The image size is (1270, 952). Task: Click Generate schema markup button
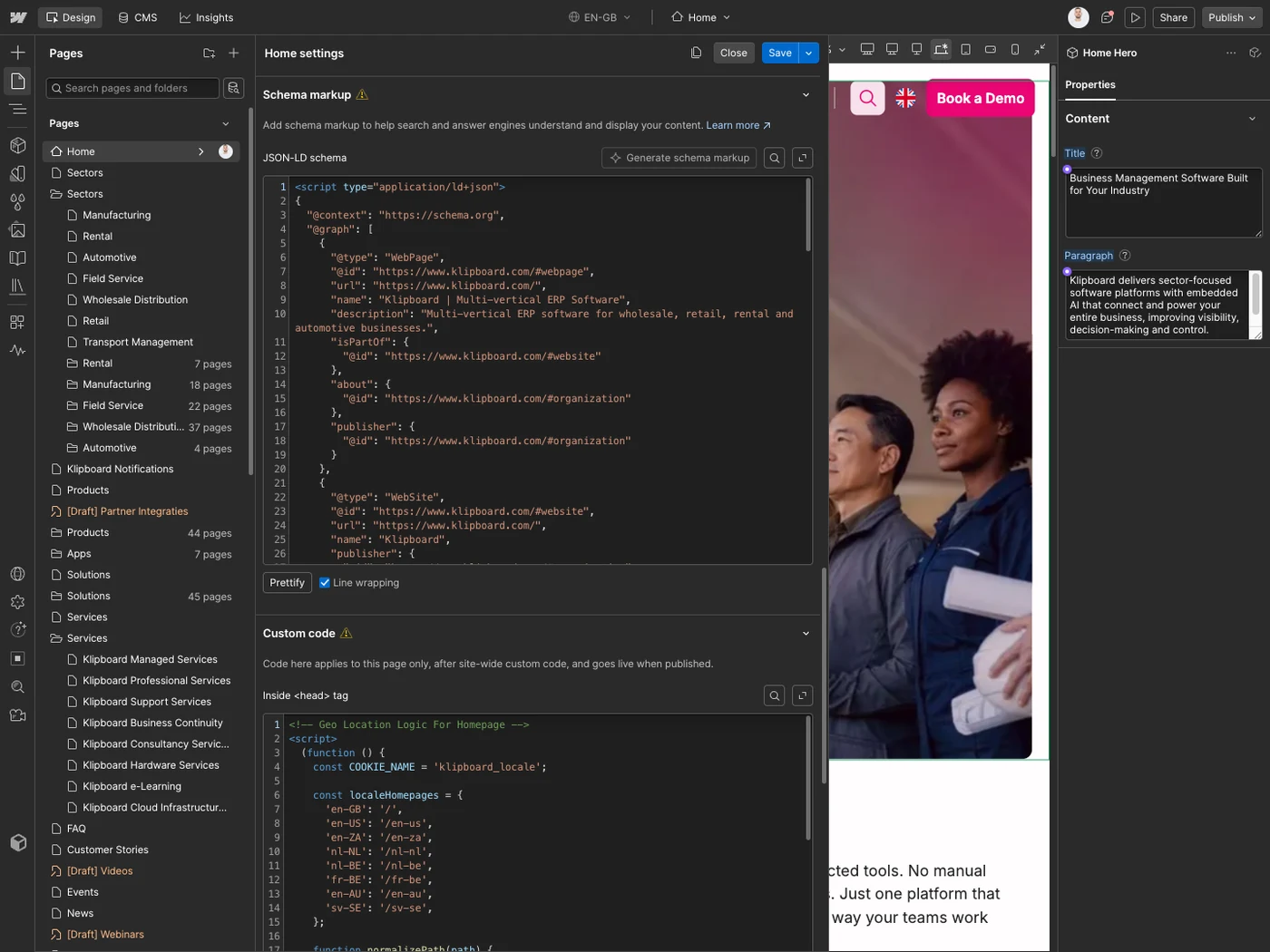point(679,158)
